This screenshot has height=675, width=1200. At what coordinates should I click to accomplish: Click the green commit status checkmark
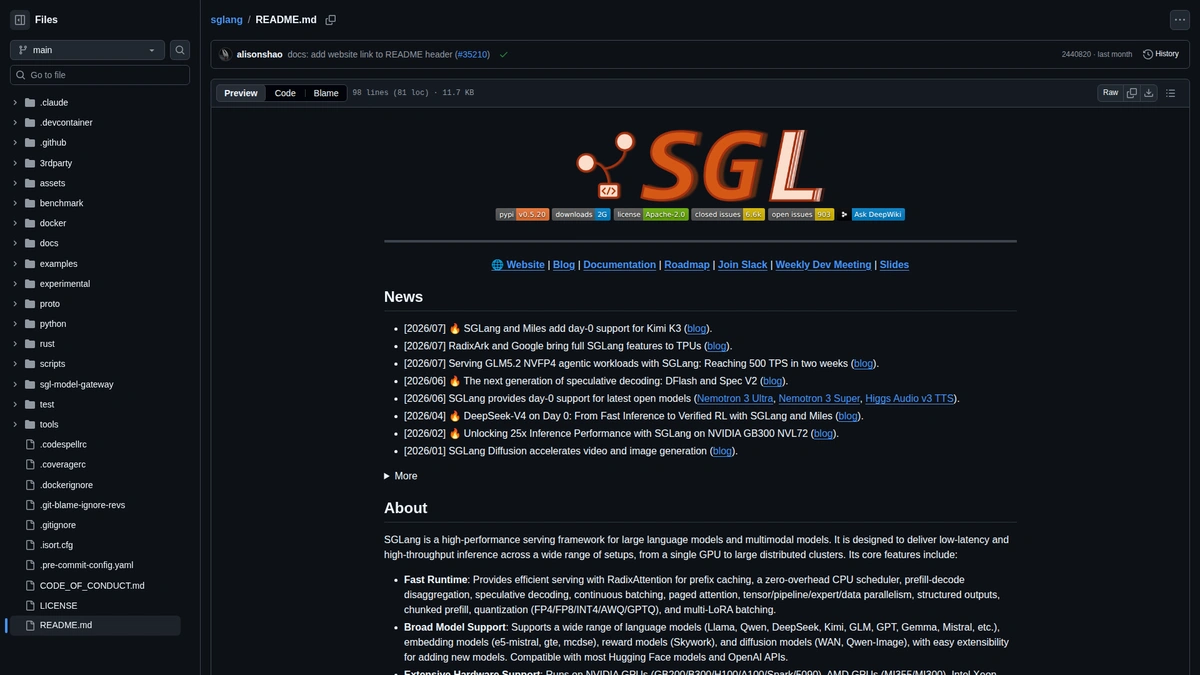point(503,54)
